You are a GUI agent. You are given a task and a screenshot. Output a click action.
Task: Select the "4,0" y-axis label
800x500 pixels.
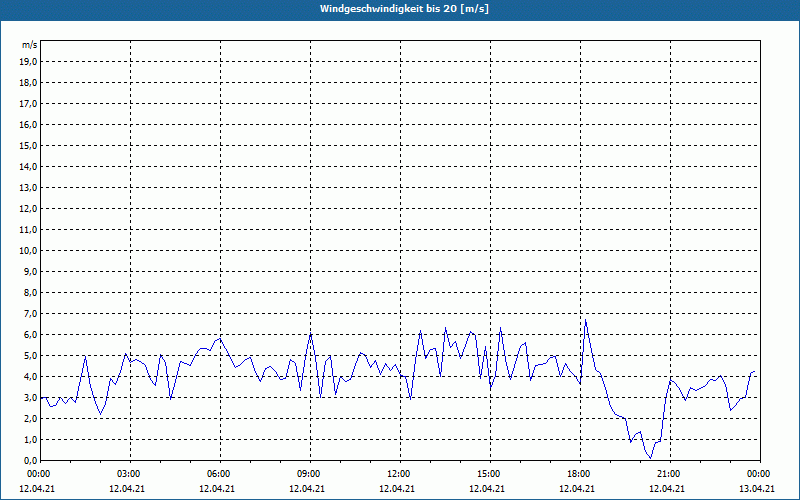30,377
